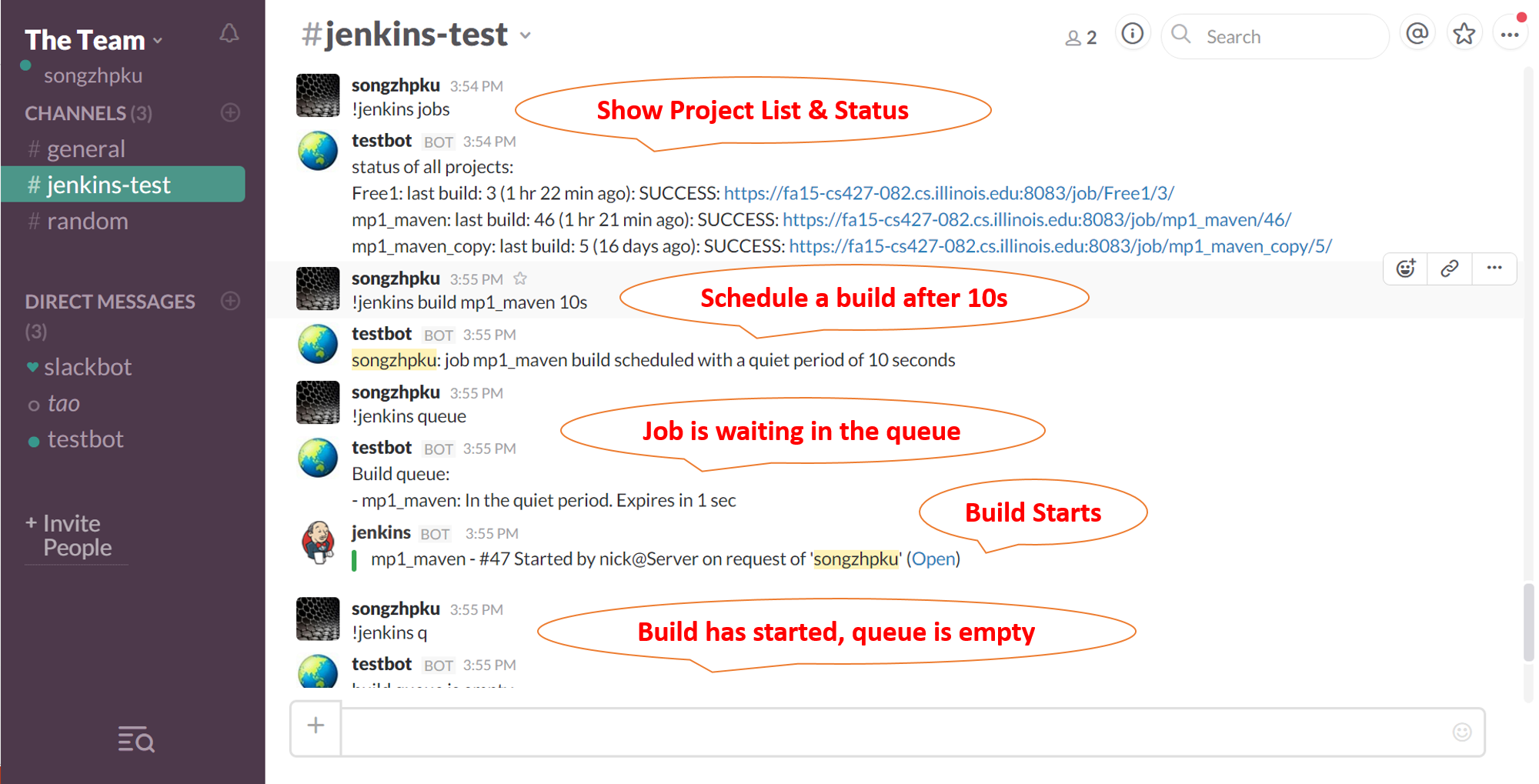Open direct message with testbot
Image resolution: width=1539 pixels, height=784 pixels.
[x=85, y=439]
